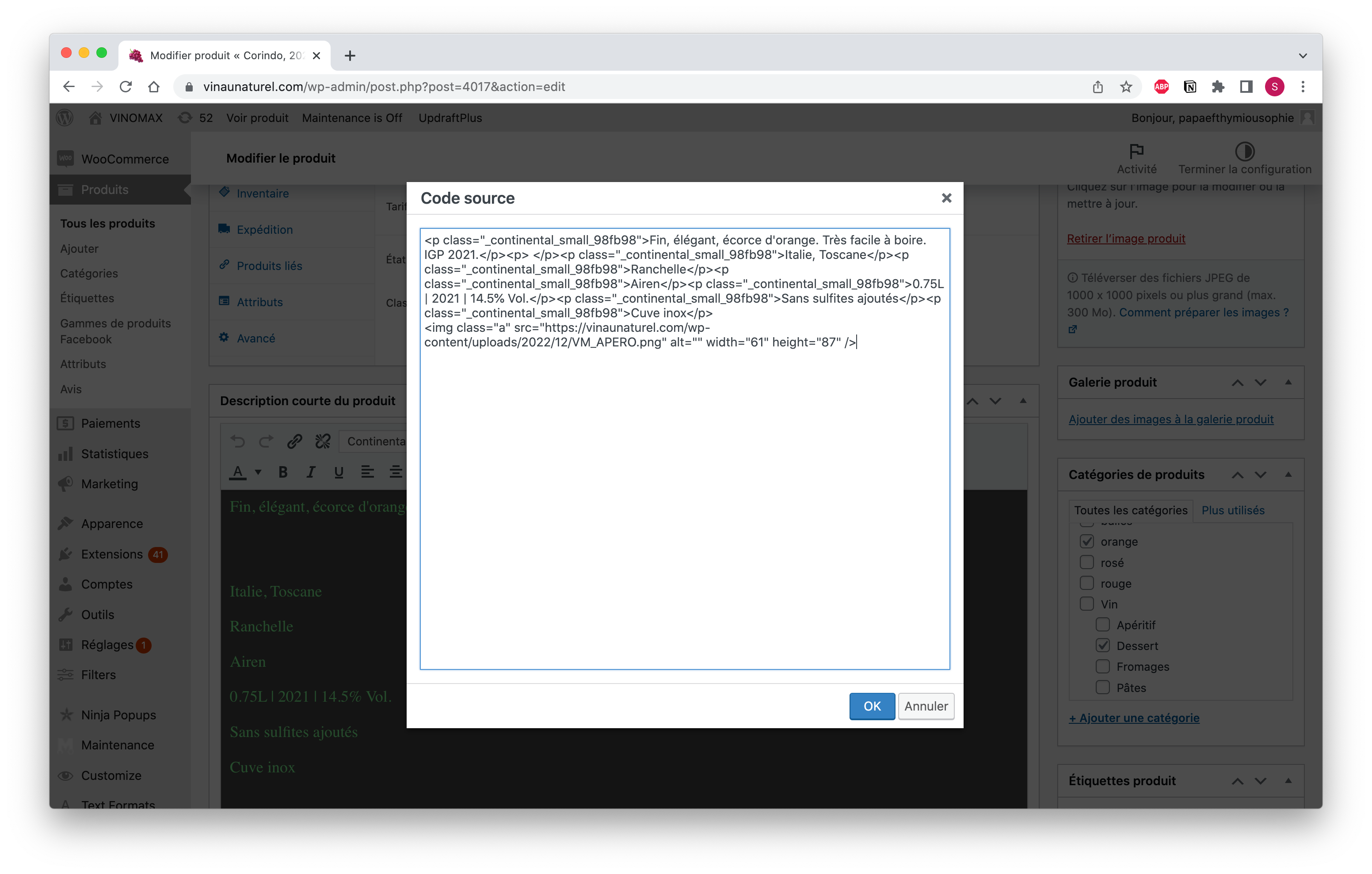1372x874 pixels.
Task: Click the AdBlock Plus extension icon
Action: (1161, 87)
